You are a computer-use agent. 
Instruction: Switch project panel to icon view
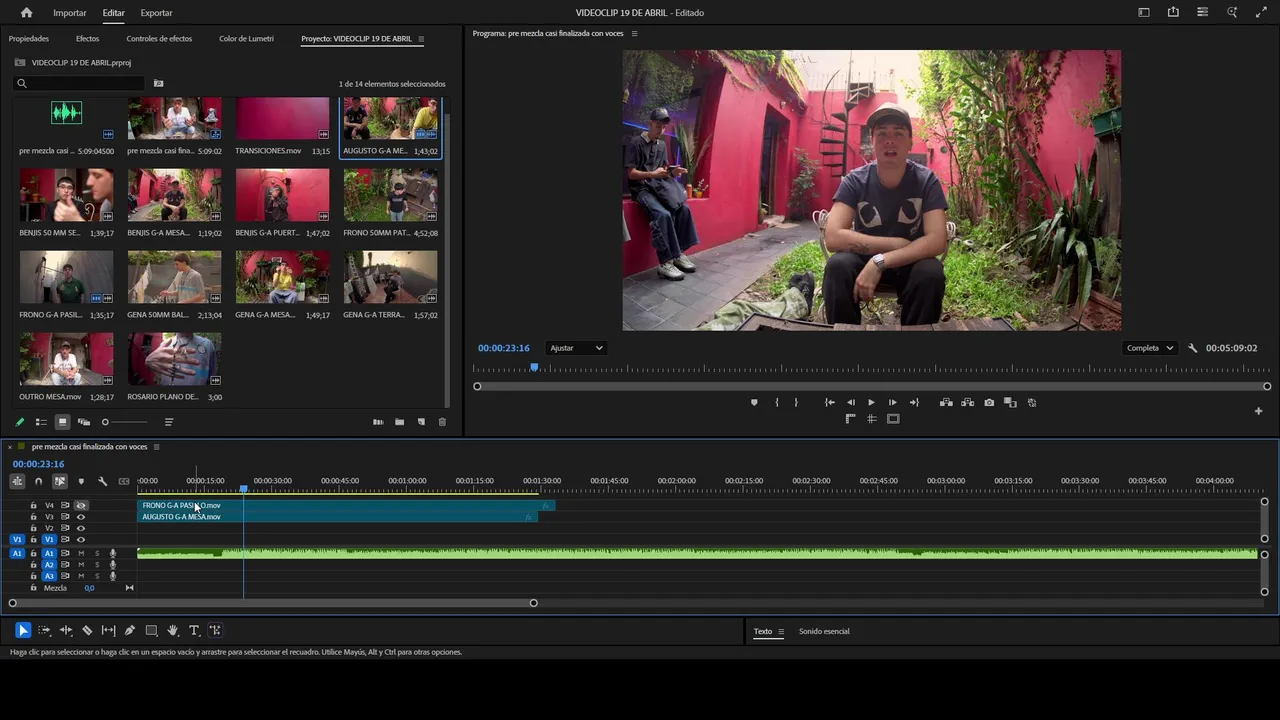click(62, 422)
